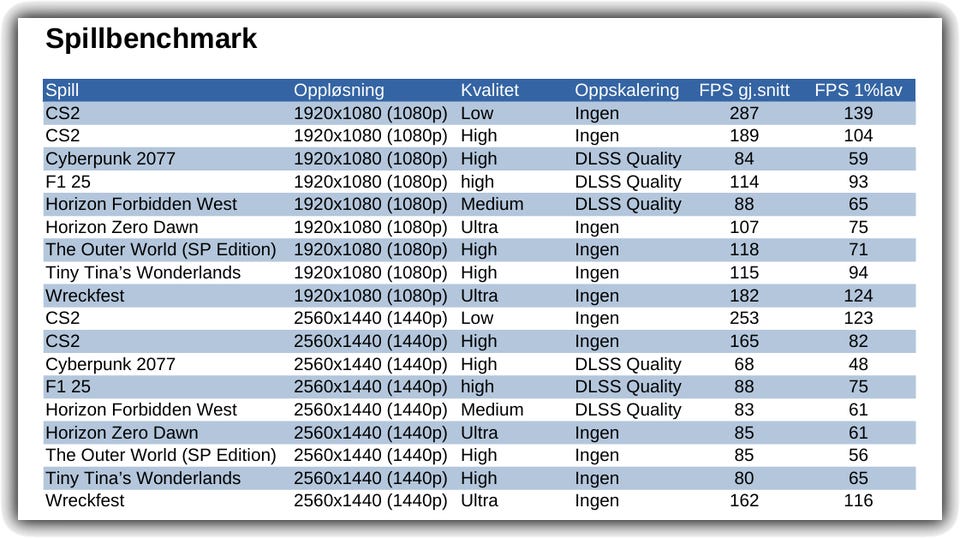Screen dimensions: 960x538
Task: Click FPS average 182 cell
Action: point(744,296)
